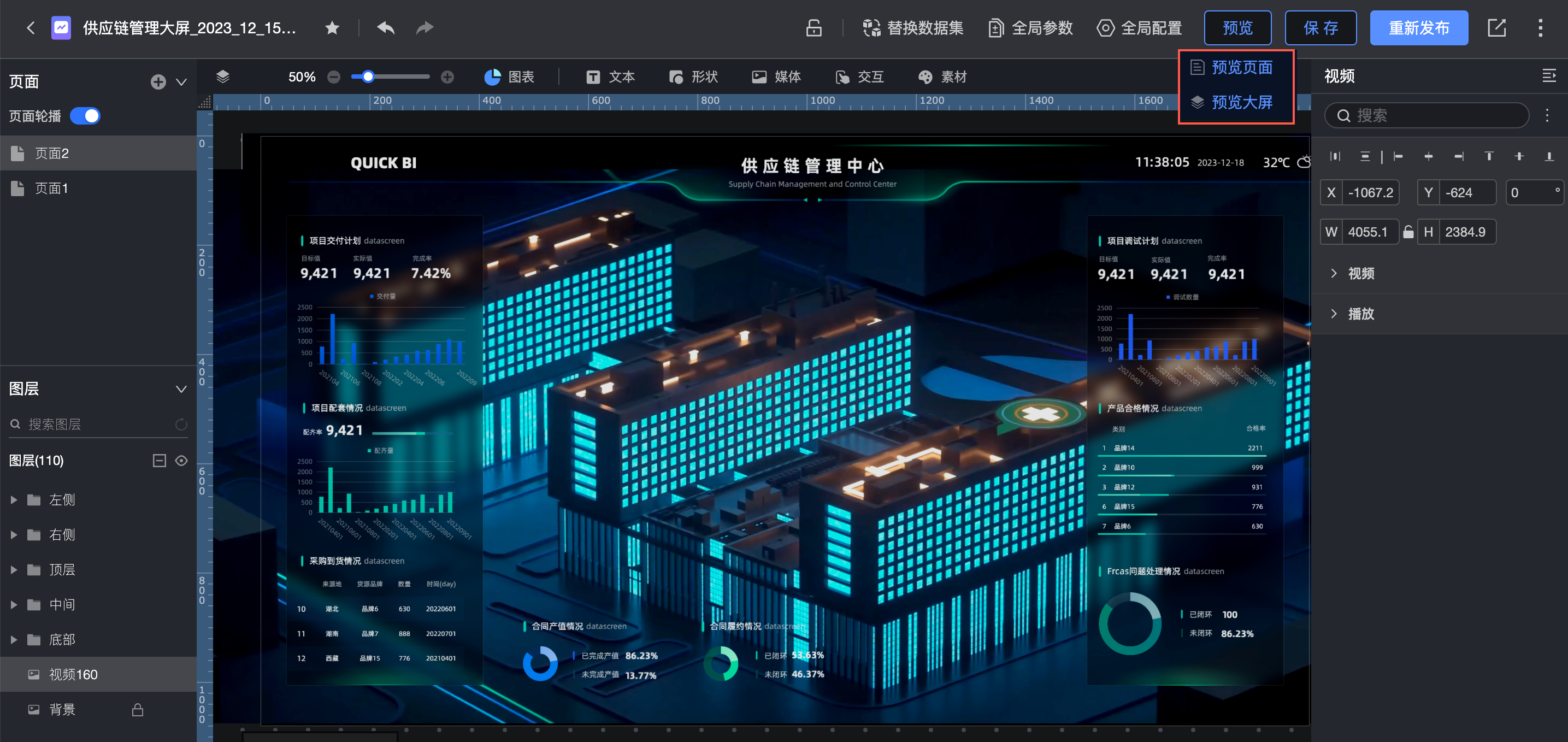Distribute selected layers vertically
This screenshot has height=742, width=1568.
(x=1365, y=156)
